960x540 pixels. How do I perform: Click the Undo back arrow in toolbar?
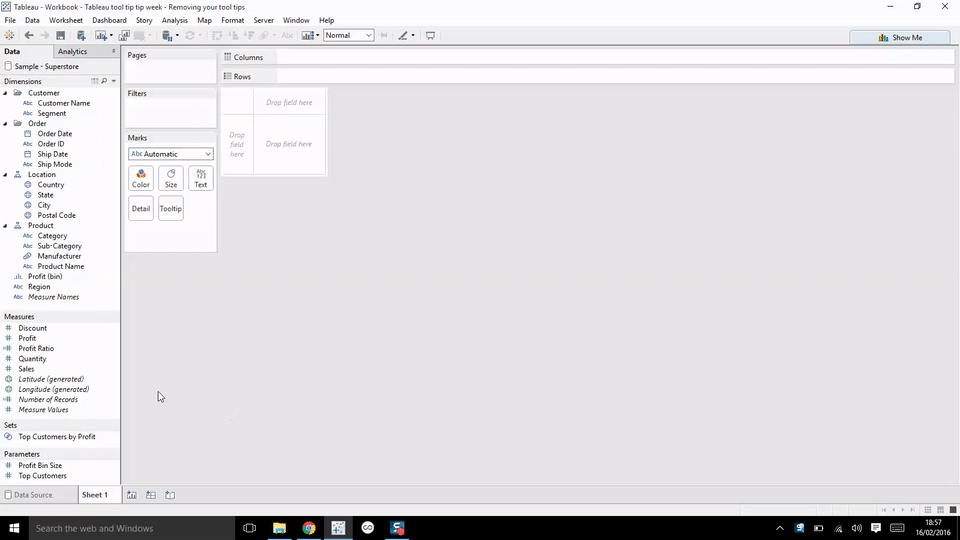click(29, 36)
